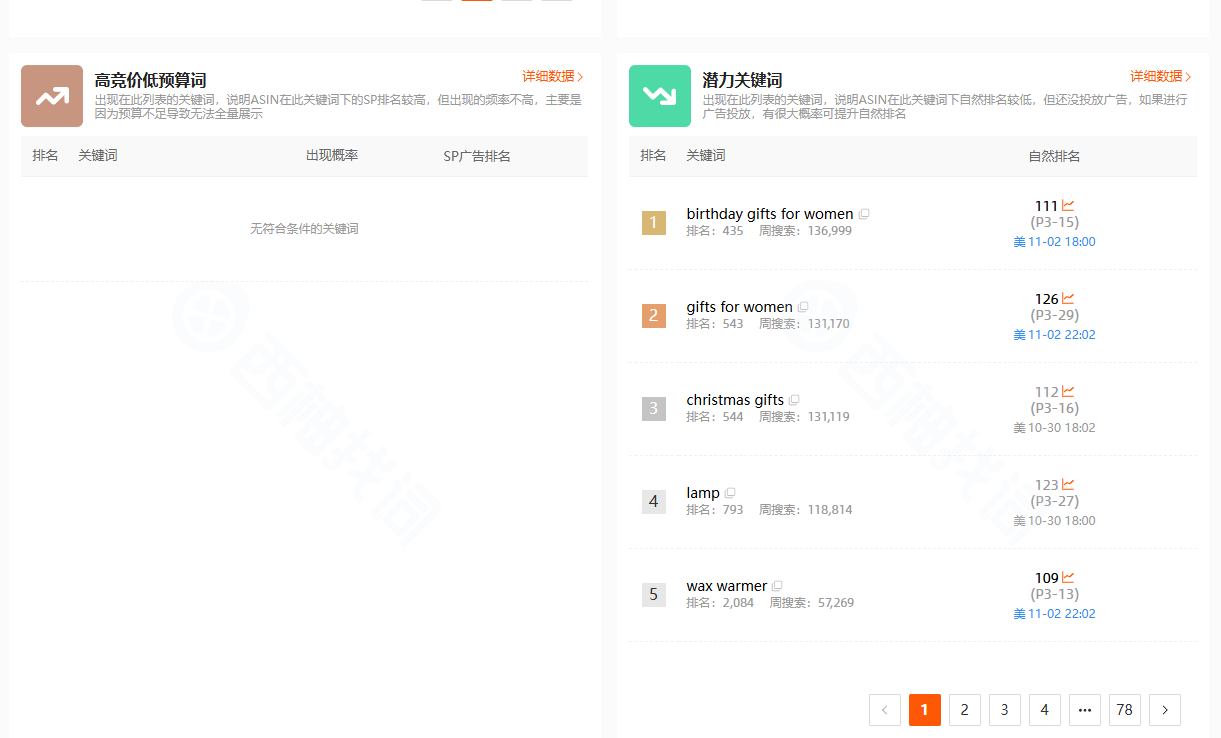Viewport: 1221px width, 738px height.
Task: Click the green 潜力关键词 panel icon
Action: [x=660, y=96]
